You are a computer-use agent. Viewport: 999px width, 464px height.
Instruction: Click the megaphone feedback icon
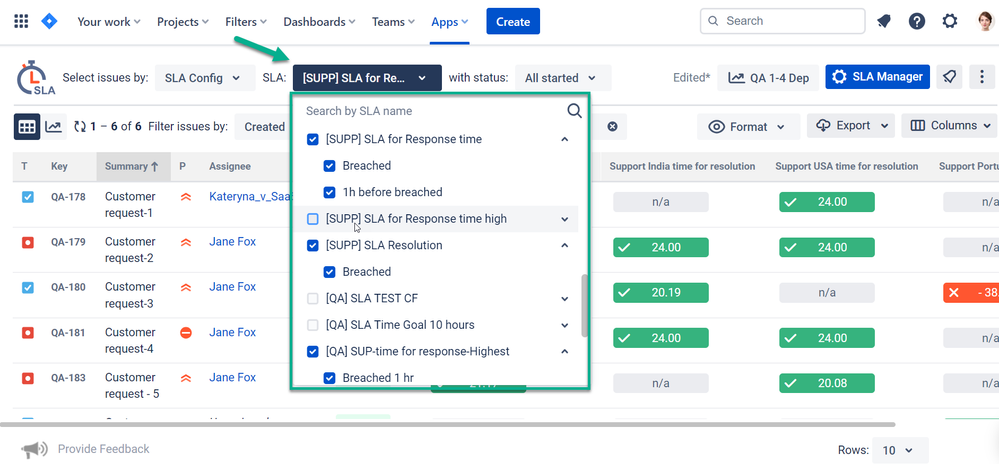(33, 449)
